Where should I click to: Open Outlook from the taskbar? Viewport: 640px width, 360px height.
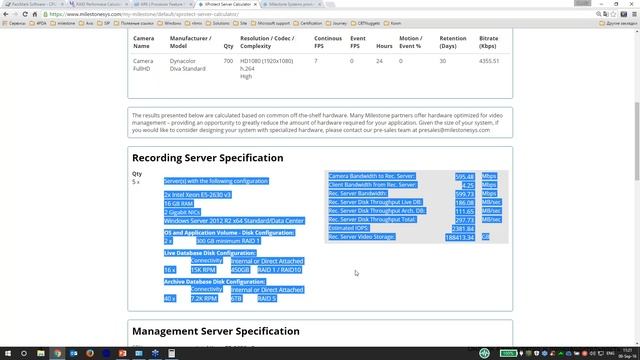[73, 353]
